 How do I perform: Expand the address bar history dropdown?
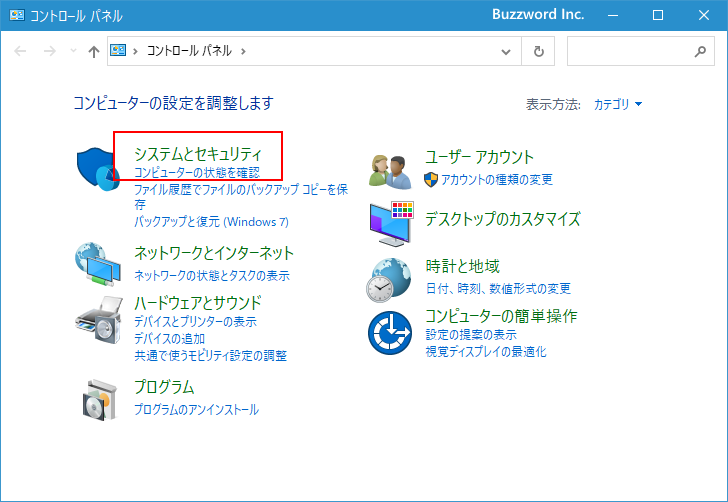point(506,52)
